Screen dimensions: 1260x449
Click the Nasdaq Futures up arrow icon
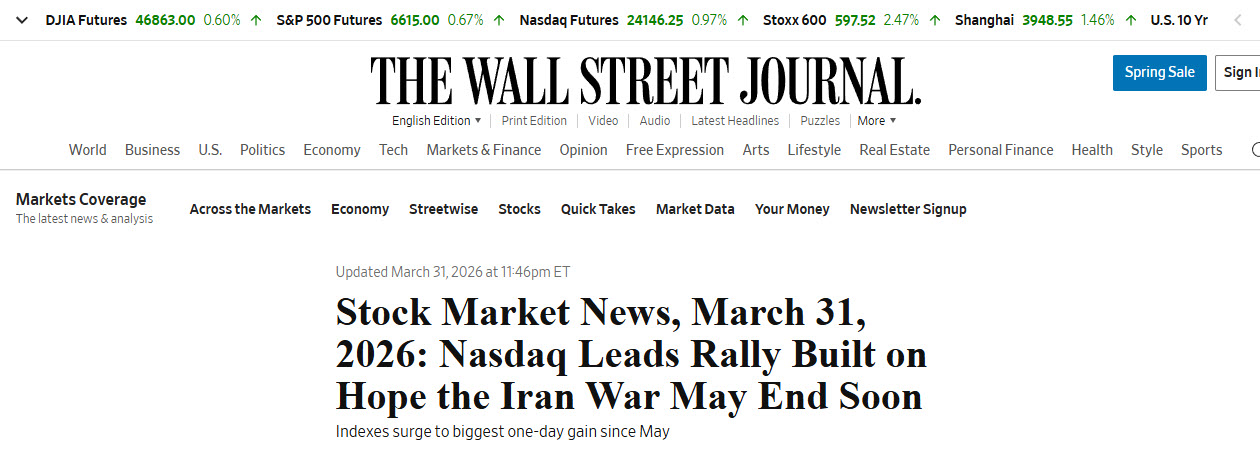(742, 20)
